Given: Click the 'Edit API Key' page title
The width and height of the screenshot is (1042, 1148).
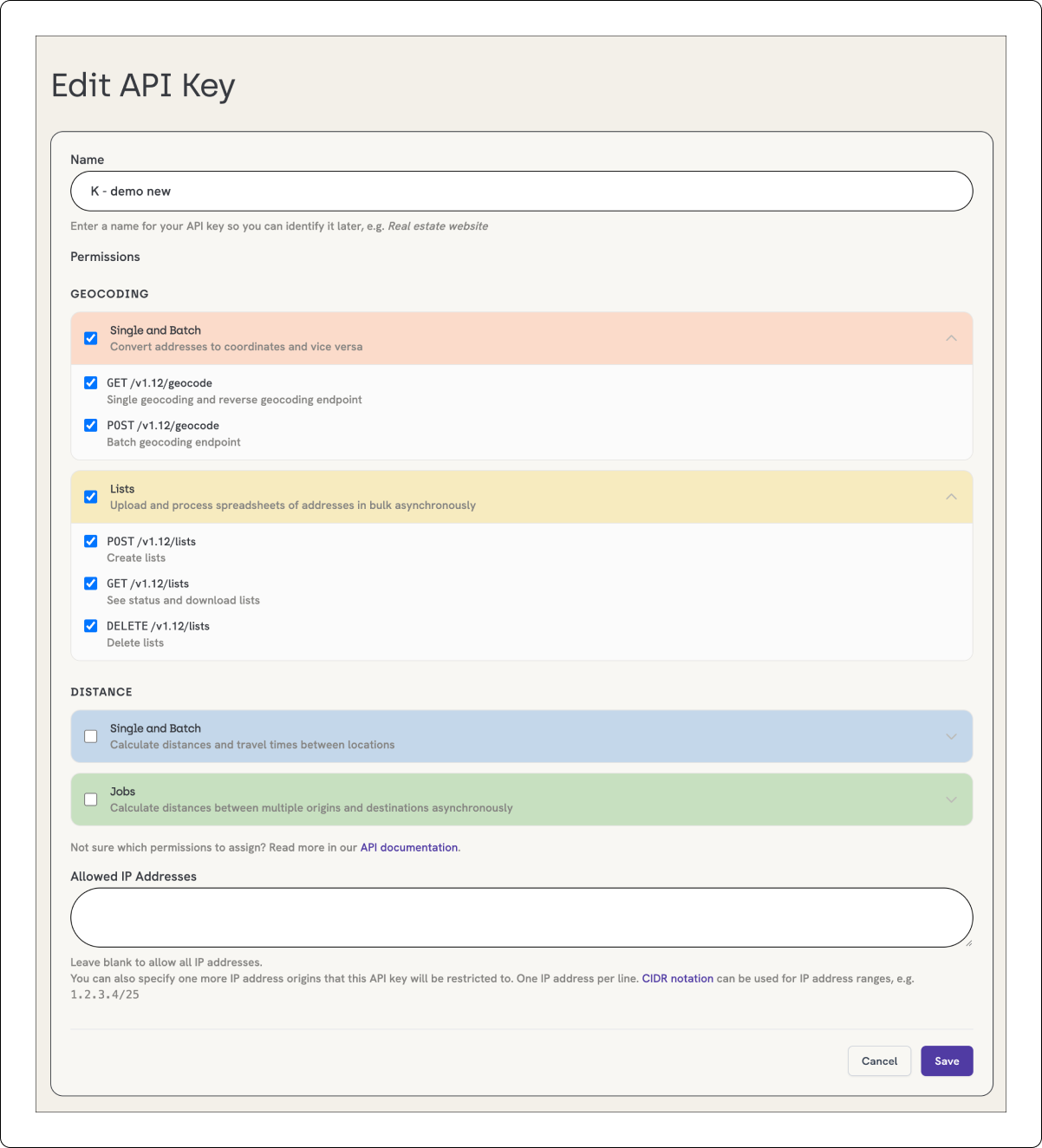Looking at the screenshot, I should [x=143, y=86].
